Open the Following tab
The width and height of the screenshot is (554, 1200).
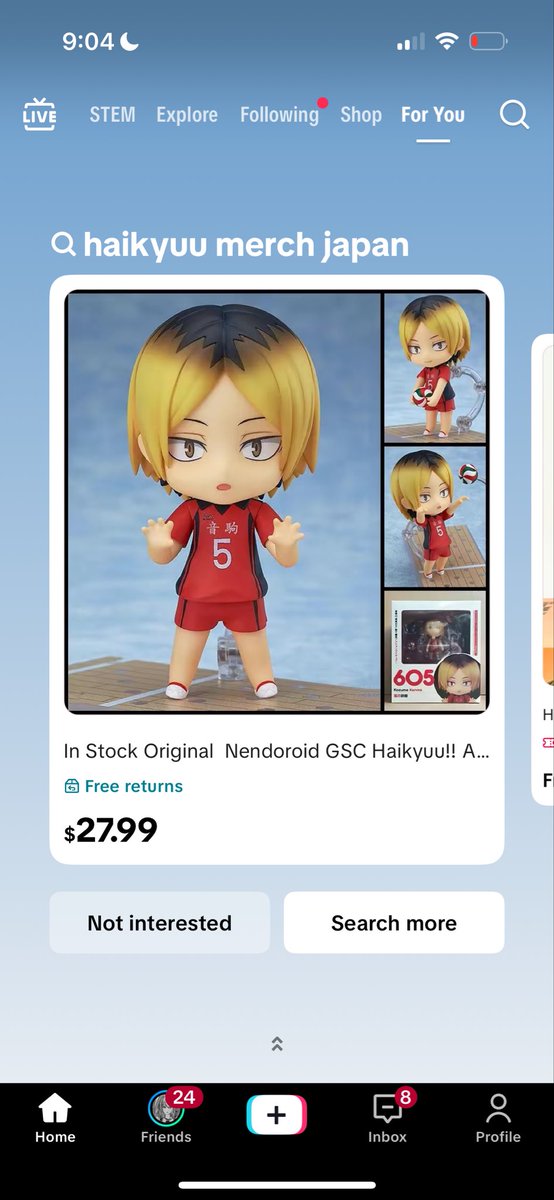click(x=279, y=114)
